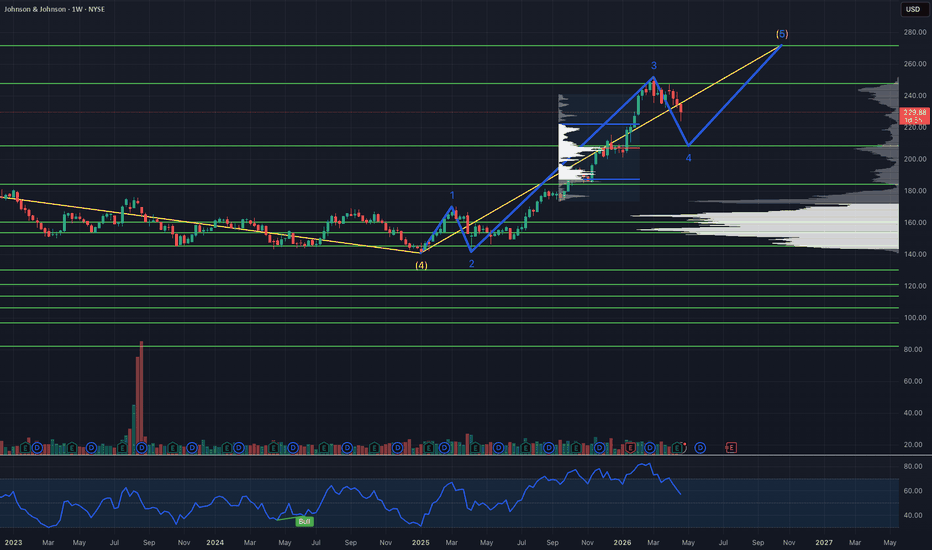Viewport: 932px width, 550px height.
Task: Click the 2024 label on time axis
Action: click(x=215, y=542)
